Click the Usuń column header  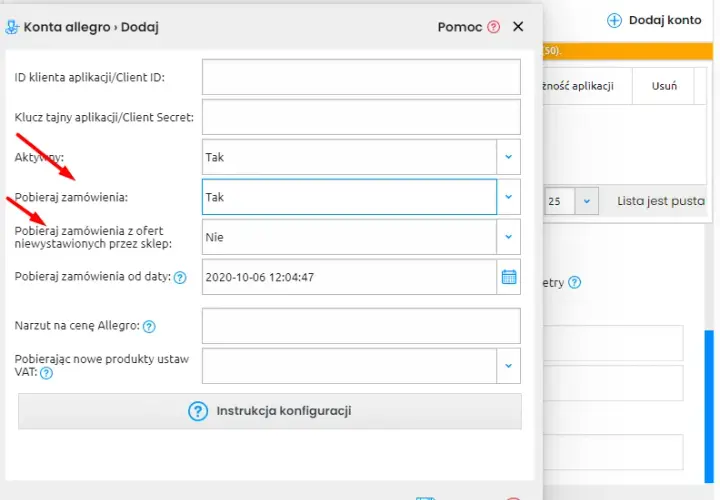coord(664,86)
